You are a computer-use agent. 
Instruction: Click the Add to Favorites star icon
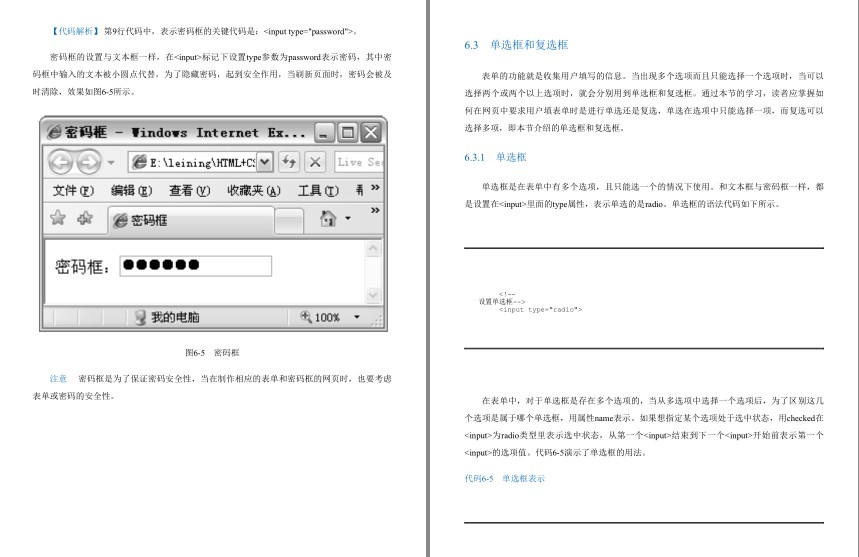[x=85, y=218]
